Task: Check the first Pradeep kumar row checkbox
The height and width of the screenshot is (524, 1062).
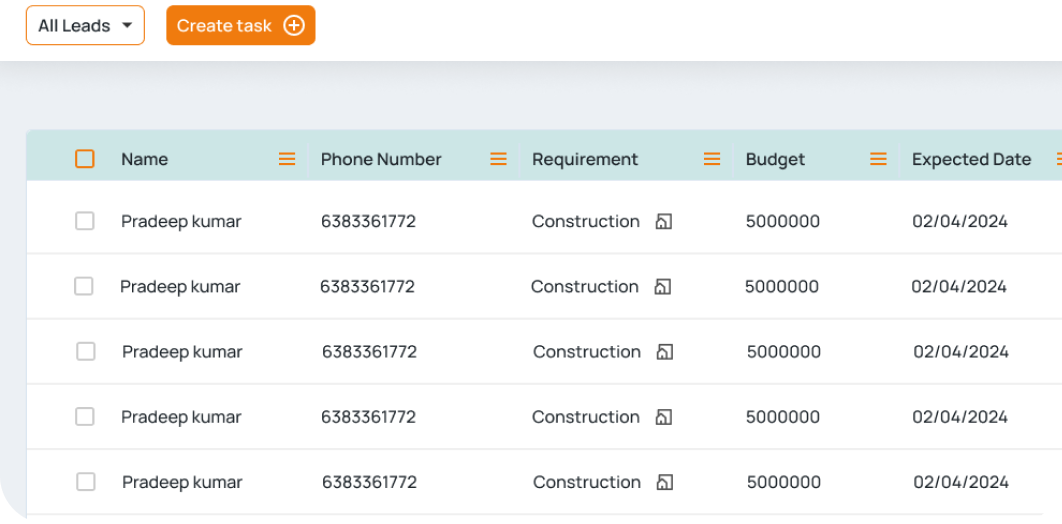Action: click(x=85, y=221)
